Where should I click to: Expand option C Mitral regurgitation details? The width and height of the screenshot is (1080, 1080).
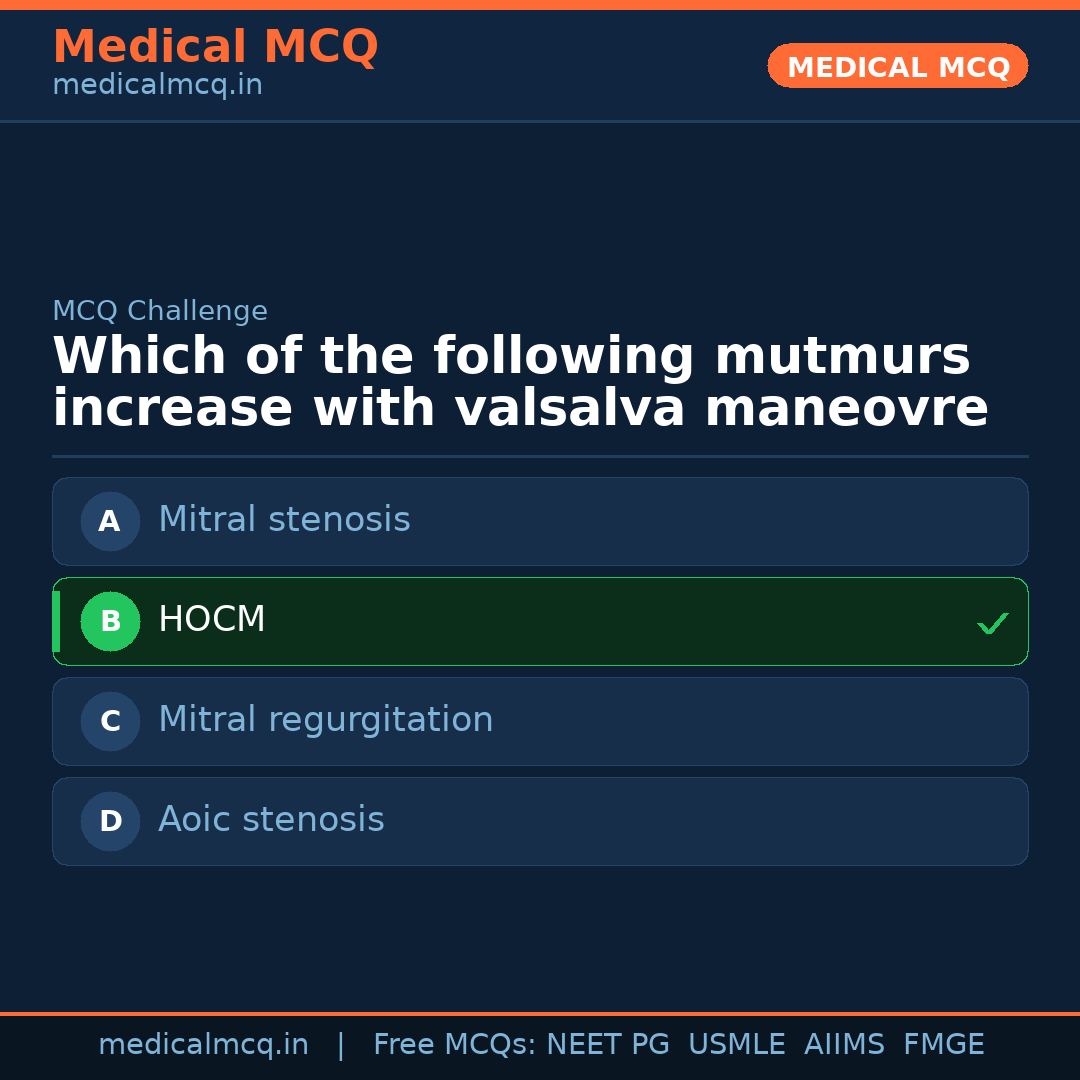(540, 721)
